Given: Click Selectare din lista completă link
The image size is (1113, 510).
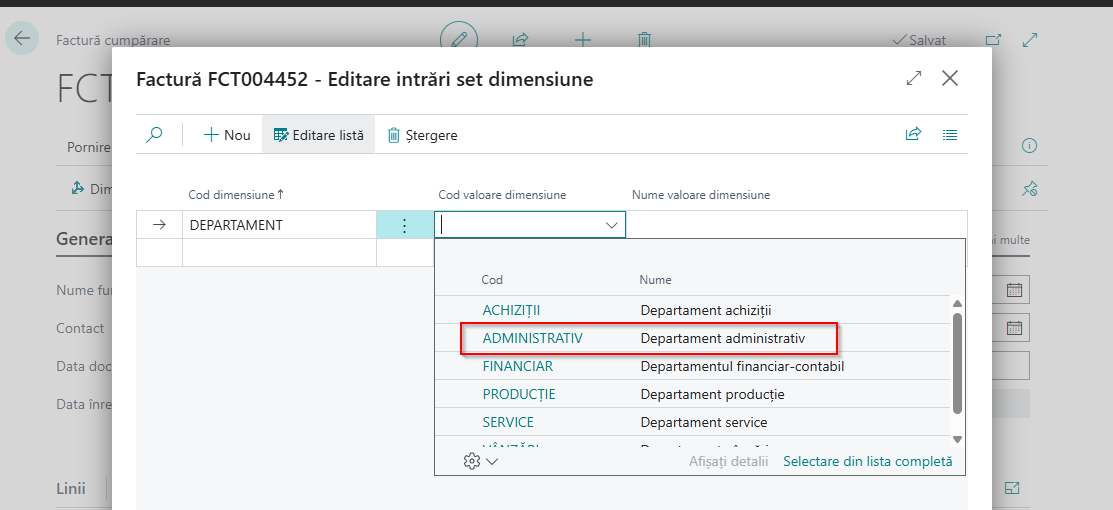Looking at the screenshot, I should coord(867,461).
